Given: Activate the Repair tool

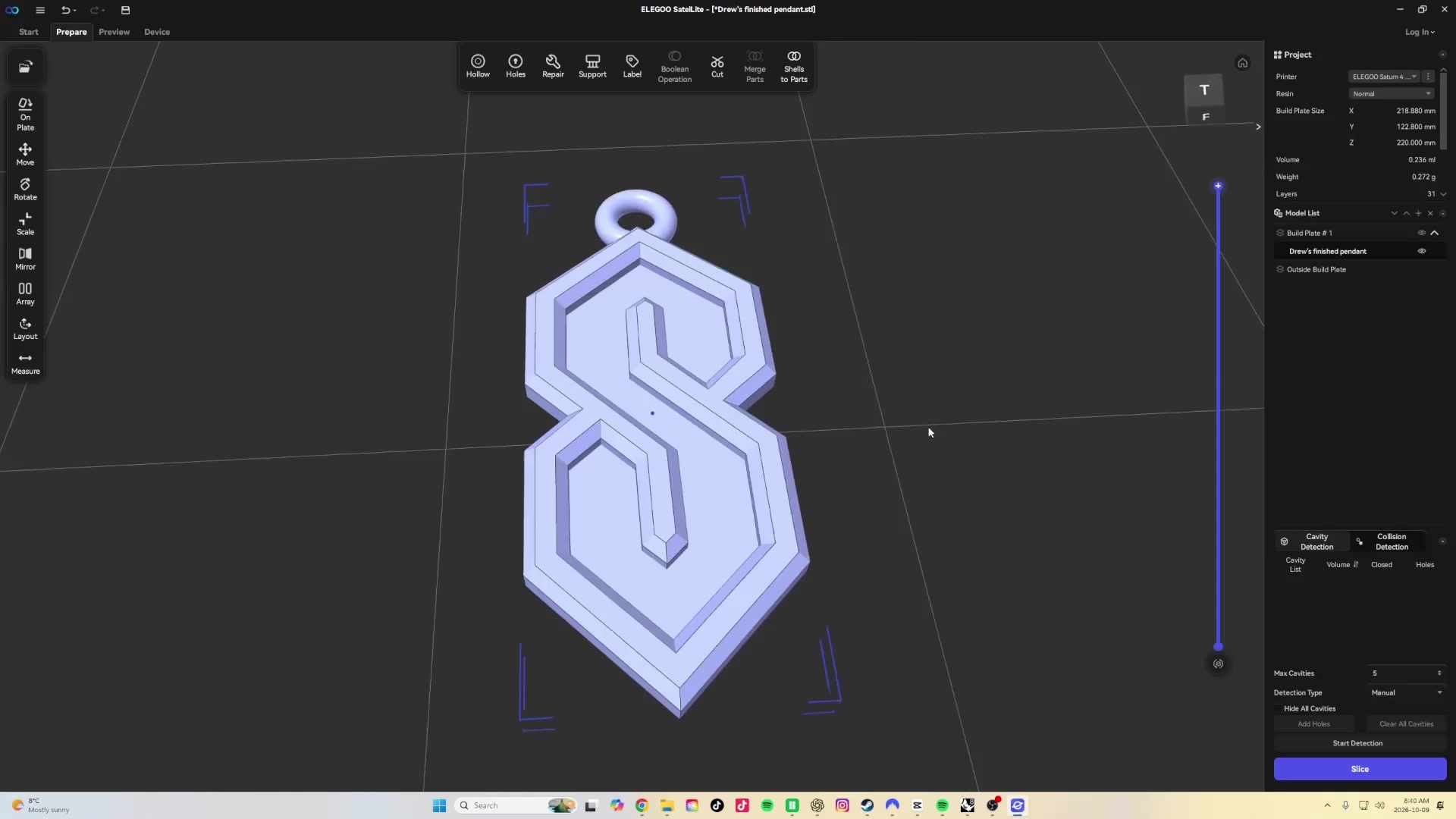Looking at the screenshot, I should tap(553, 66).
